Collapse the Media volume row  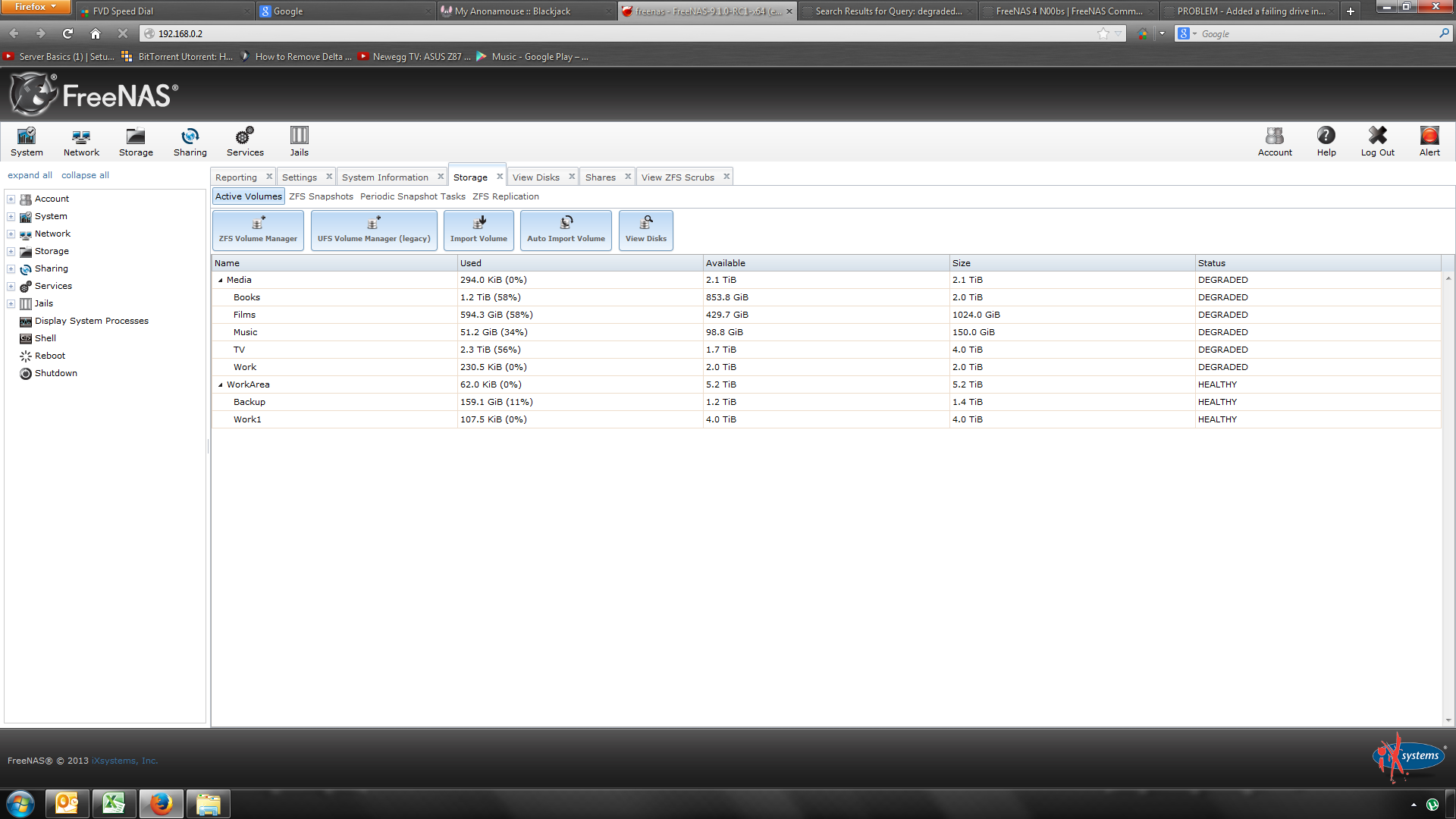(x=221, y=281)
